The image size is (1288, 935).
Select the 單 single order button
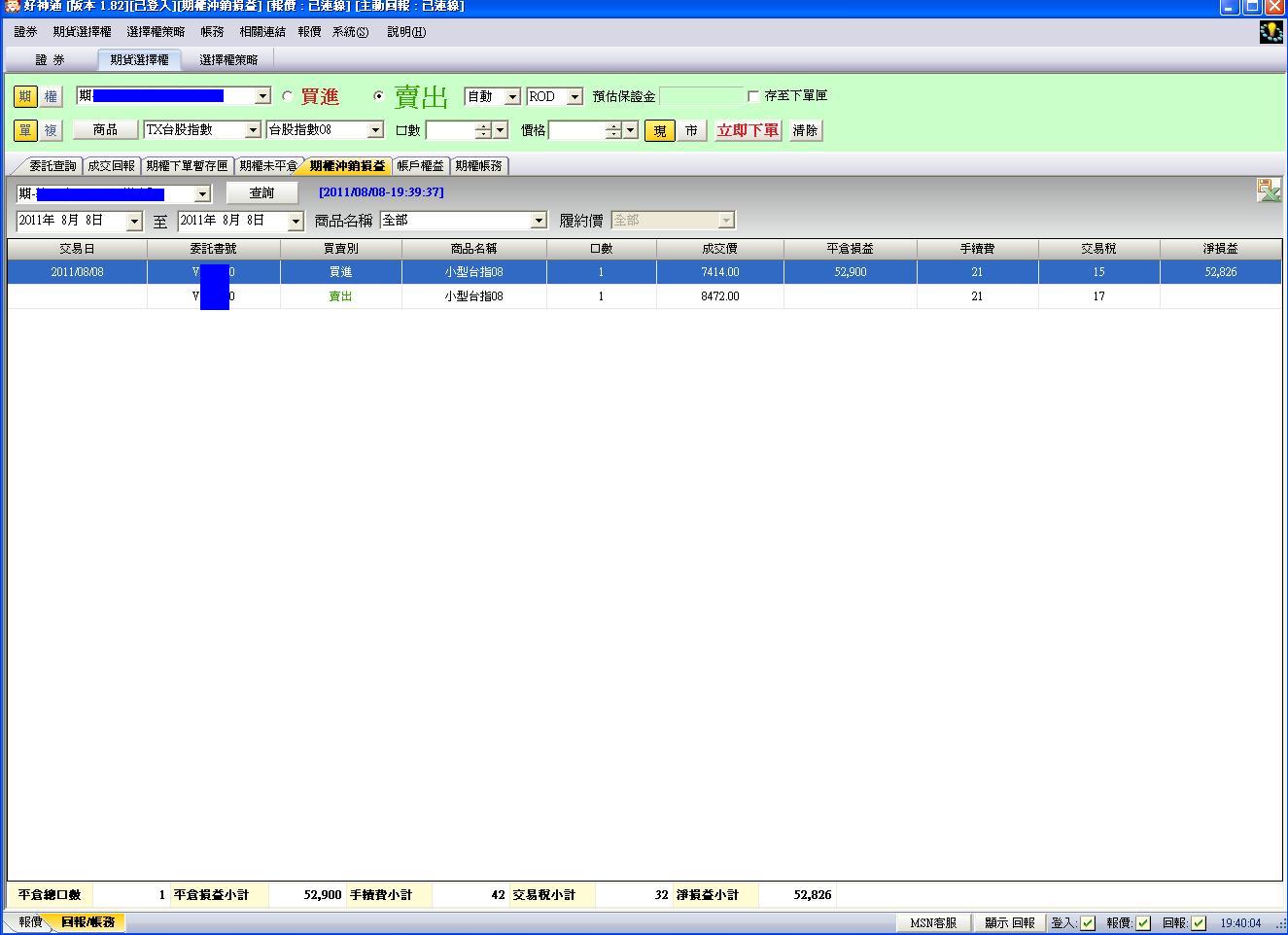25,130
